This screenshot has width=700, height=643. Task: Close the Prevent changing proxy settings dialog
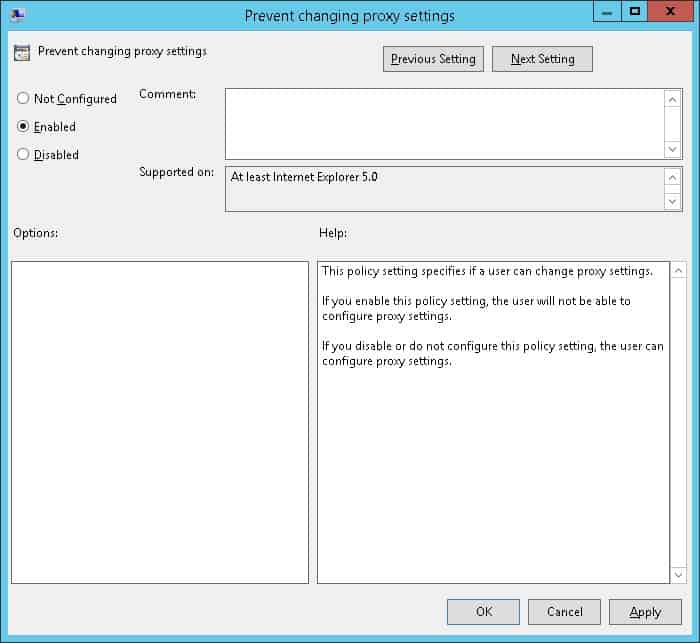(x=671, y=12)
